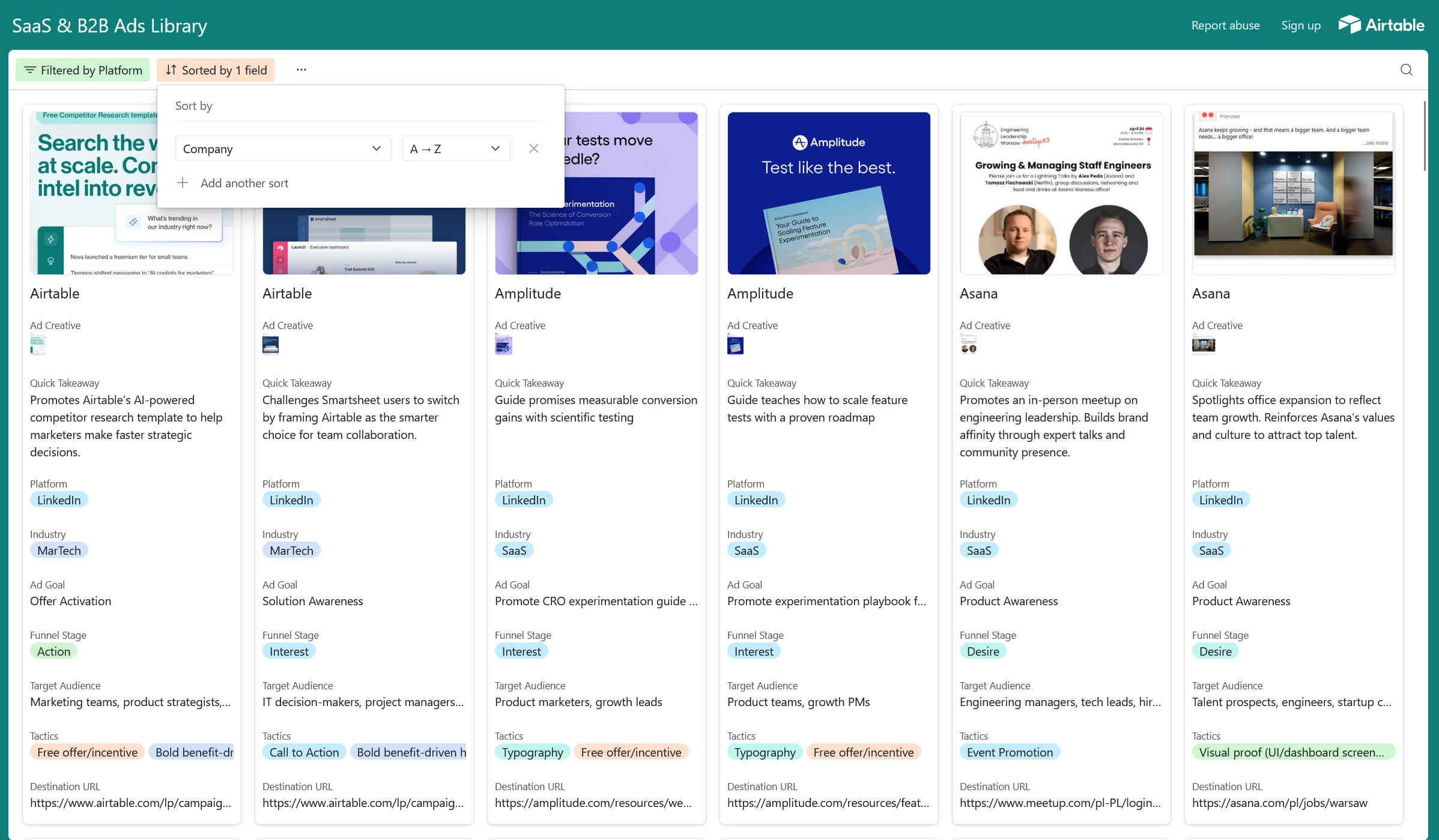
Task: Toggle the Sorted by 1 field menu
Action: point(216,70)
